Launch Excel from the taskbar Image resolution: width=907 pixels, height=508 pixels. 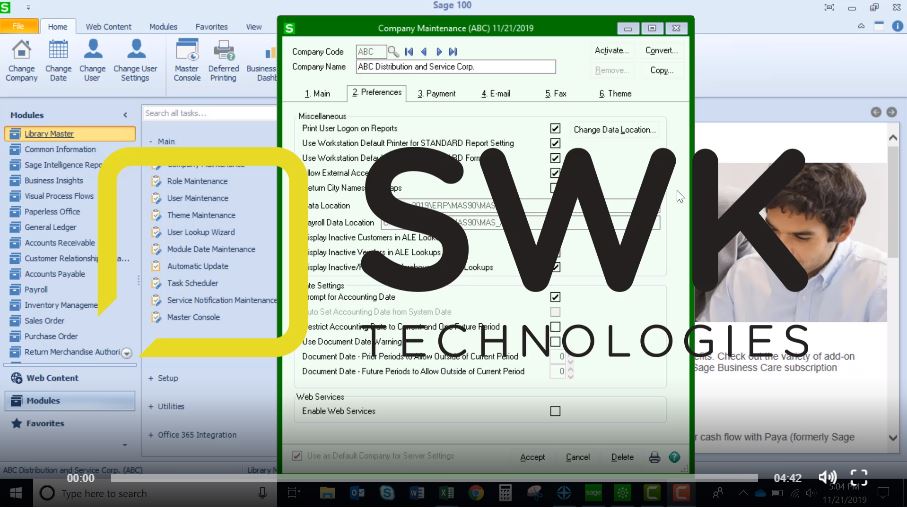446,493
